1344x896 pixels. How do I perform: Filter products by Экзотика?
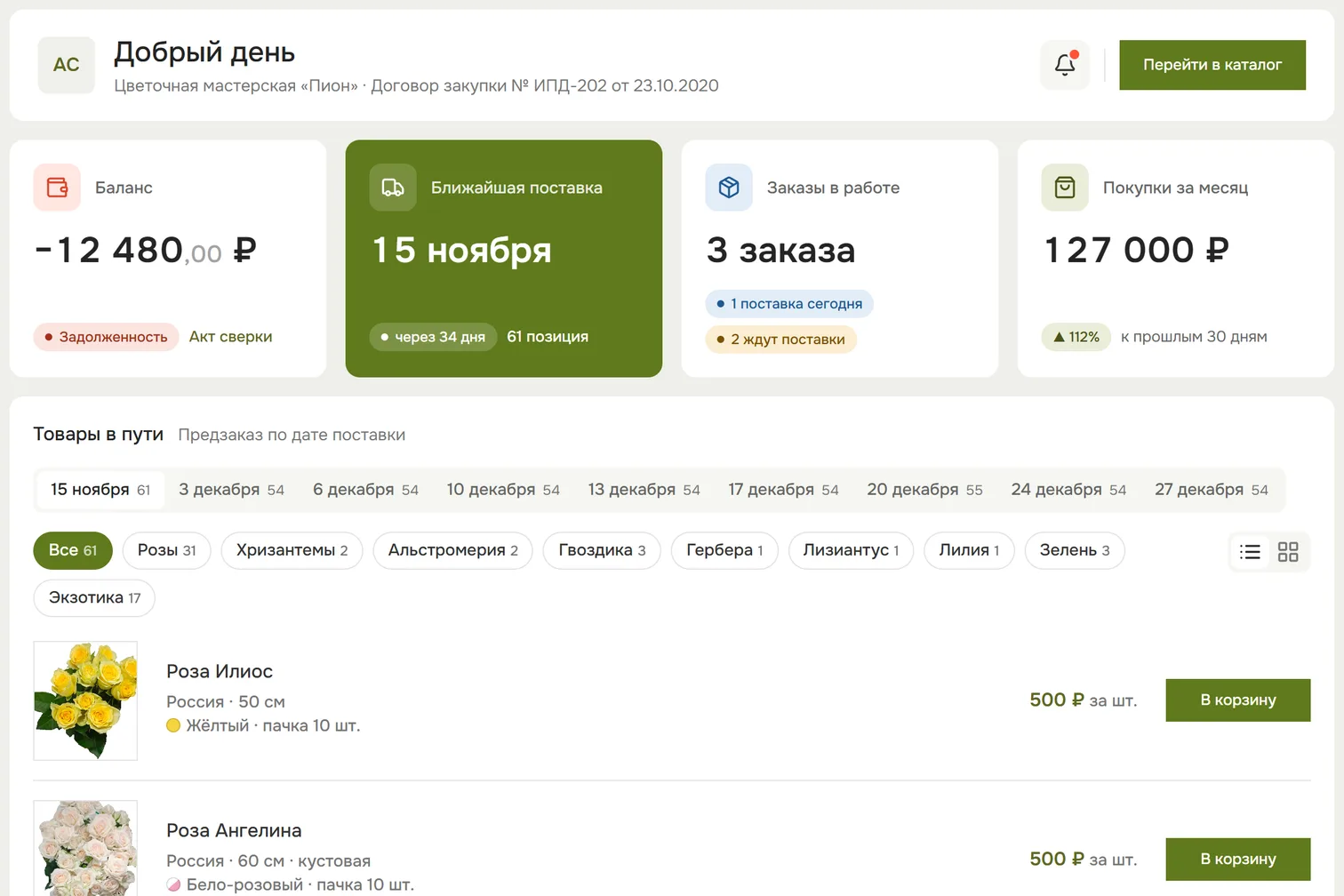point(94,597)
